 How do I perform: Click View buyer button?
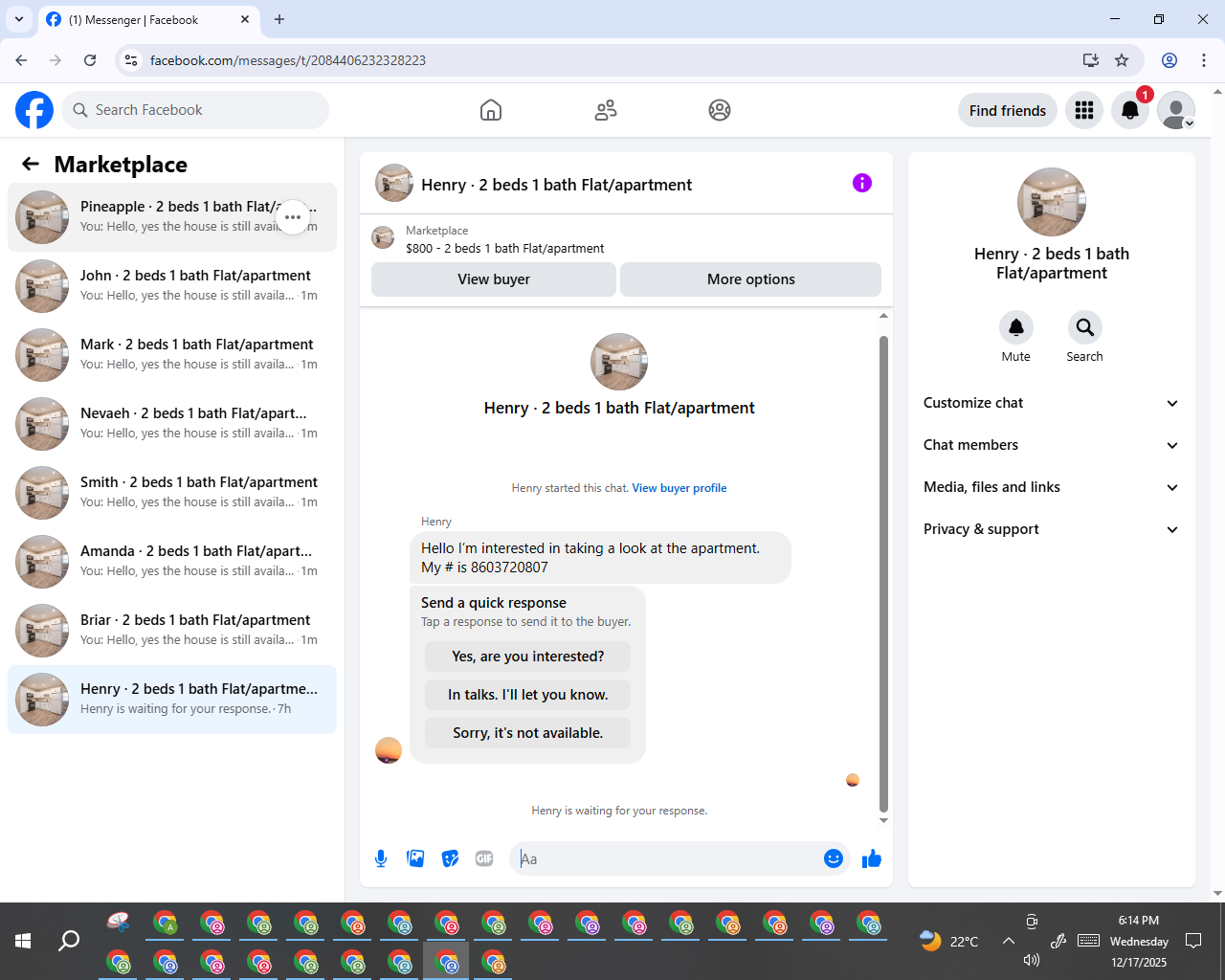(x=494, y=279)
